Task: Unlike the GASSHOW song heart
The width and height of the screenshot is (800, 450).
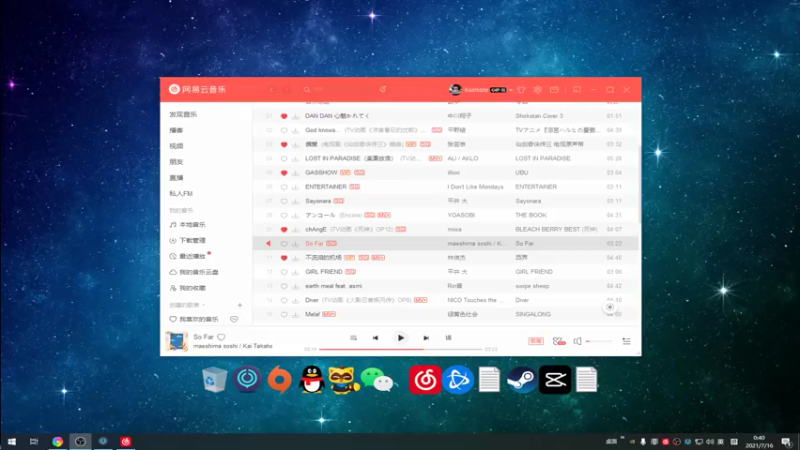Action: [x=284, y=173]
